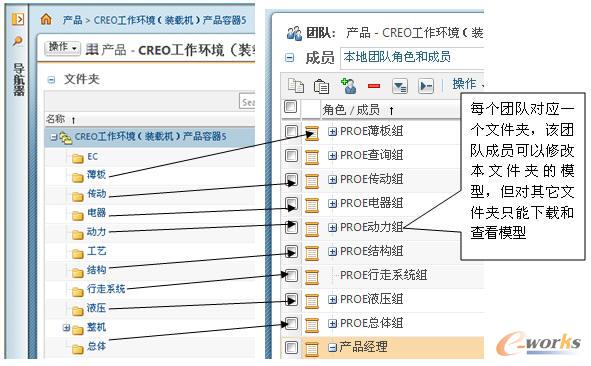
Task: Check the 产品经理 checkbox
Action: [291, 348]
